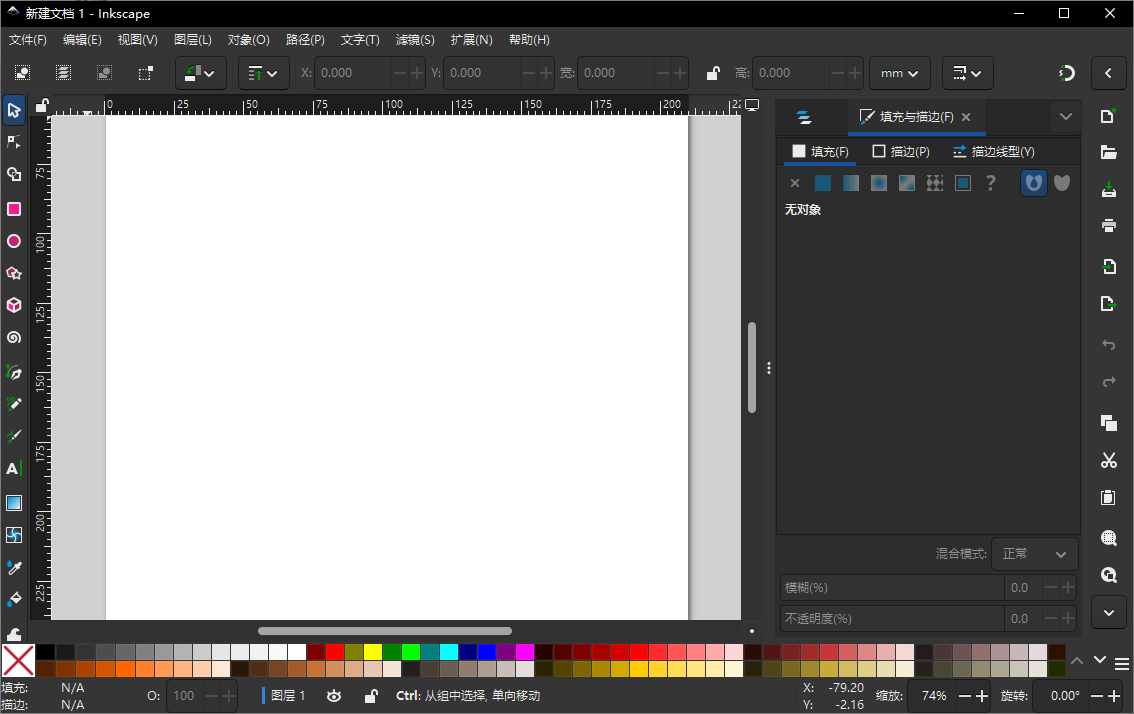Select the Rectangle tool

pos(14,209)
